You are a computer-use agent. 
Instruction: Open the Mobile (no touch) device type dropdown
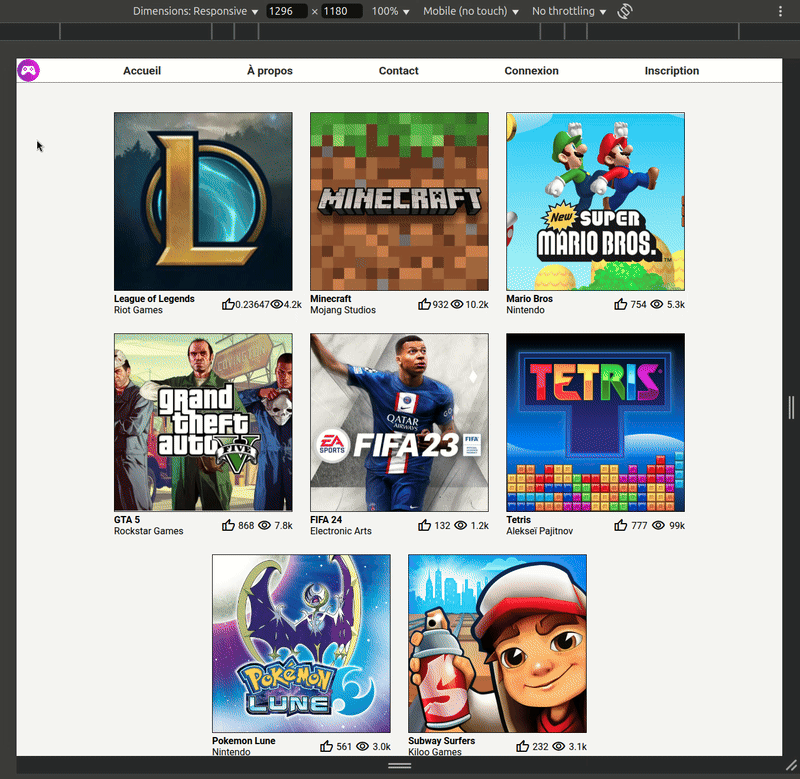471,12
